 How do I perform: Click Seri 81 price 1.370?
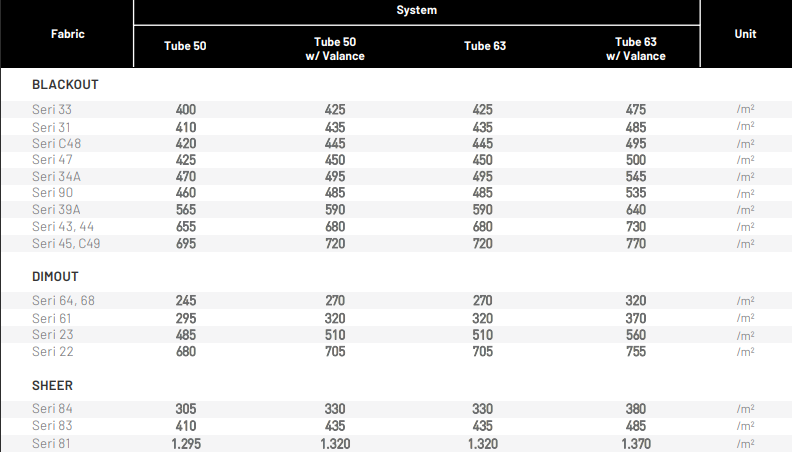(x=636, y=444)
